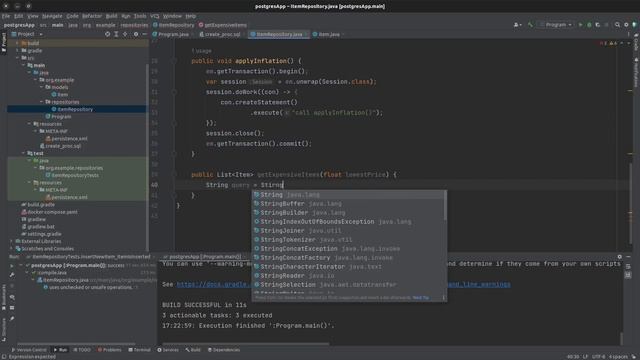Click the UTF-8 encoding status bar item

598,357
